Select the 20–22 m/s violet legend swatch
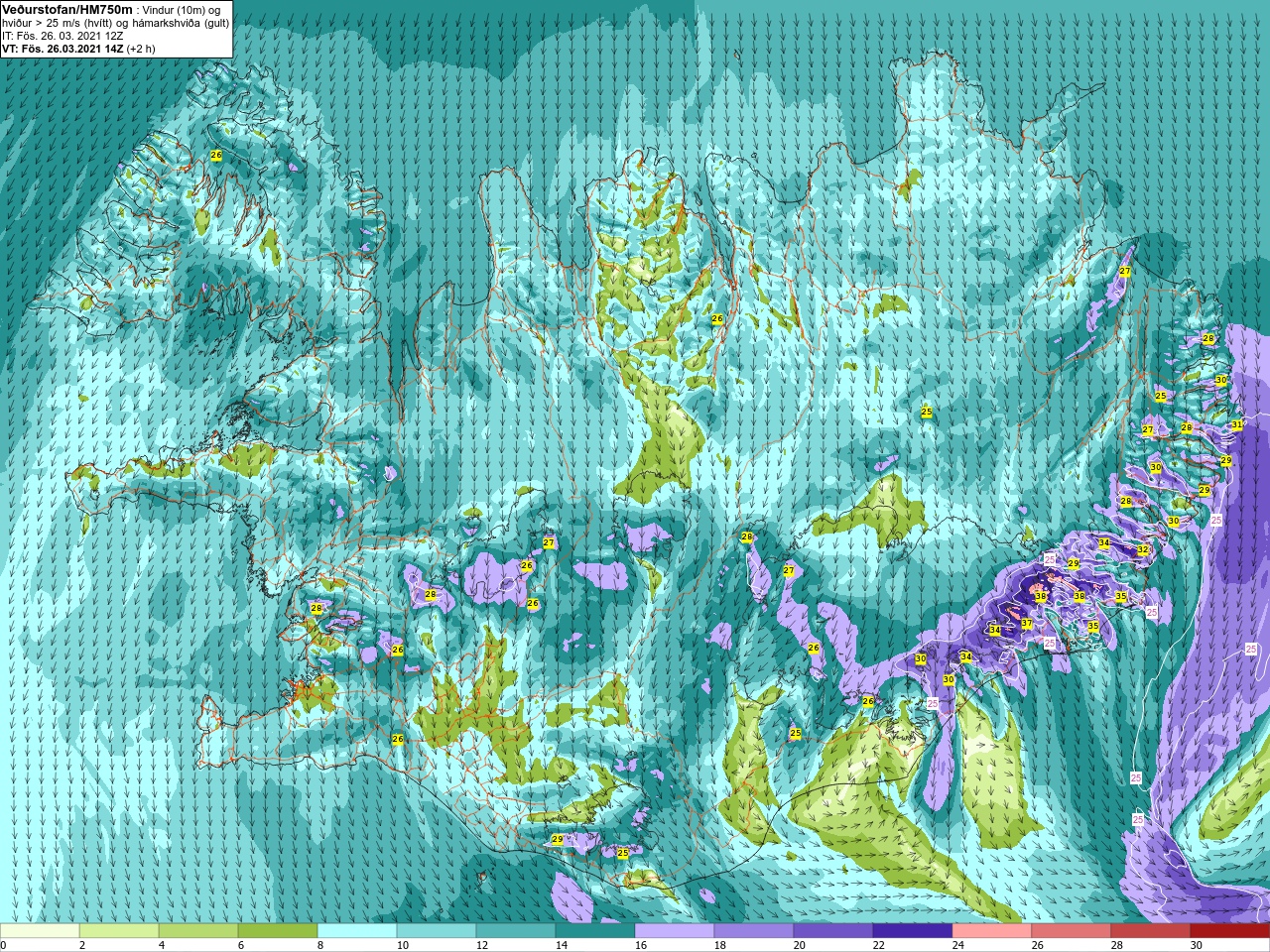The width and height of the screenshot is (1270, 952). [x=833, y=931]
